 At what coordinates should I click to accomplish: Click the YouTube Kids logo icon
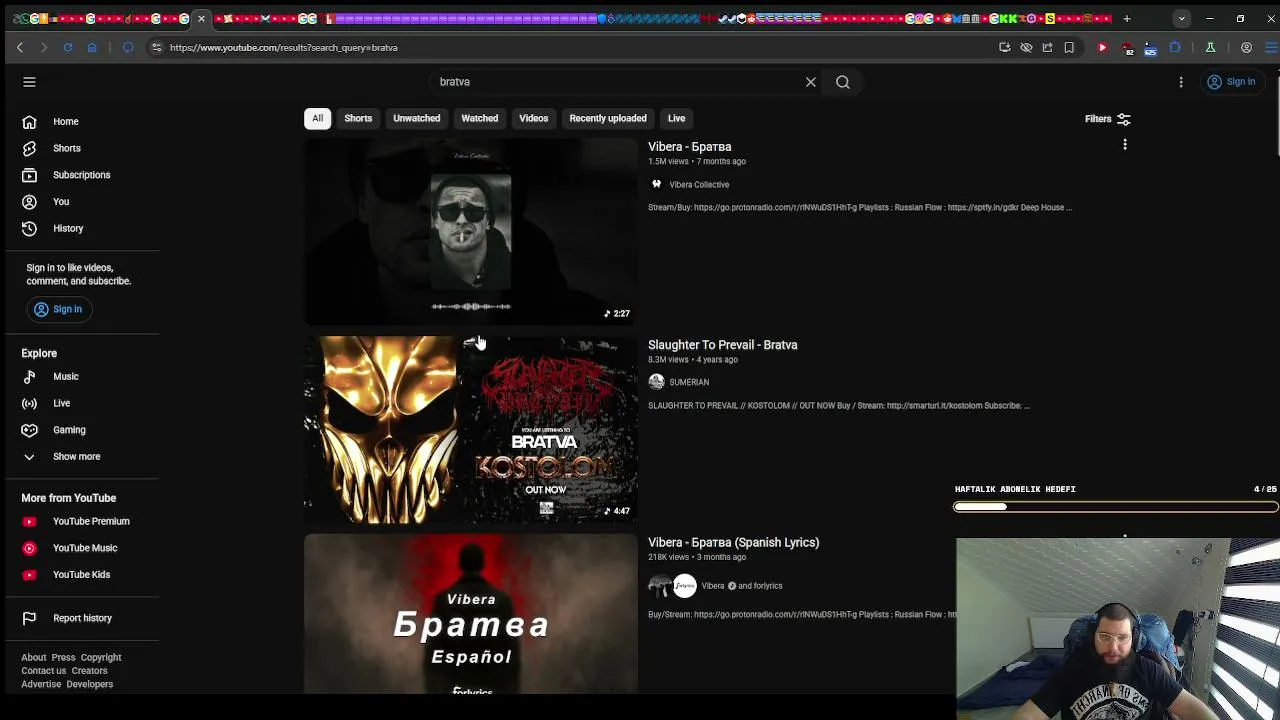[29, 575]
